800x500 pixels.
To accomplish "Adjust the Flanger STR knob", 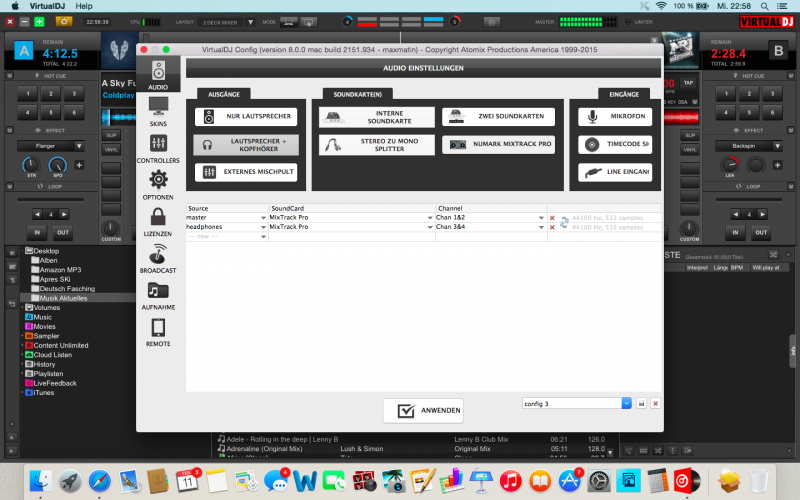I will [31, 165].
